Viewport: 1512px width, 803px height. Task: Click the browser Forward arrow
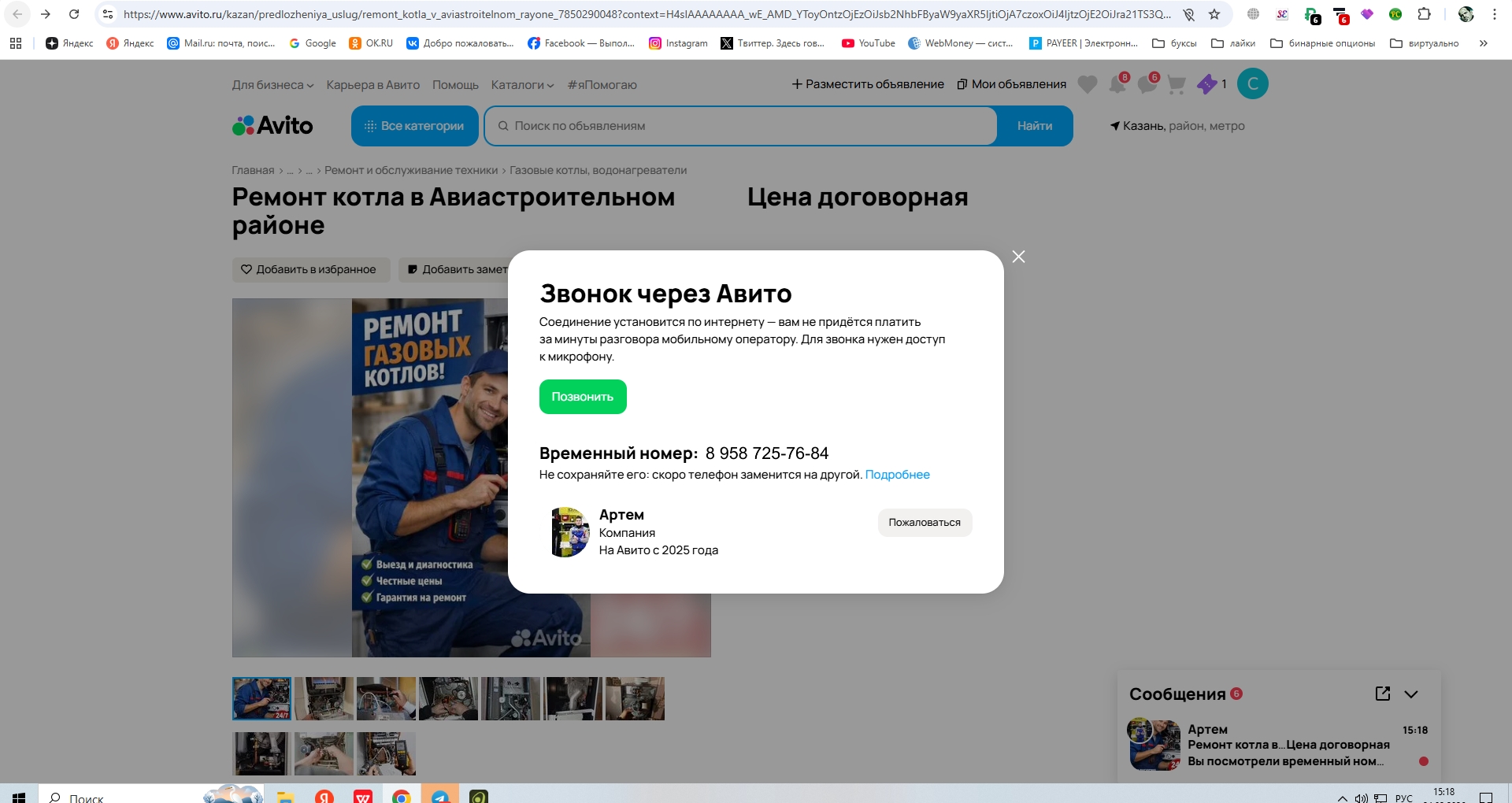tap(46, 14)
